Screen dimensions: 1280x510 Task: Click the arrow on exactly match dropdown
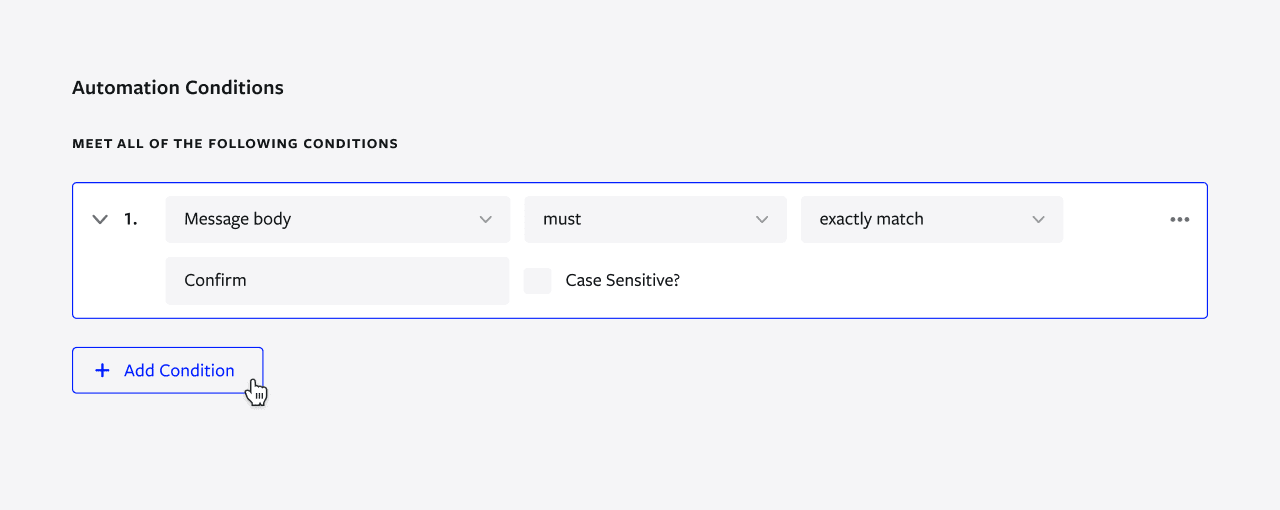pyautogui.click(x=1039, y=219)
